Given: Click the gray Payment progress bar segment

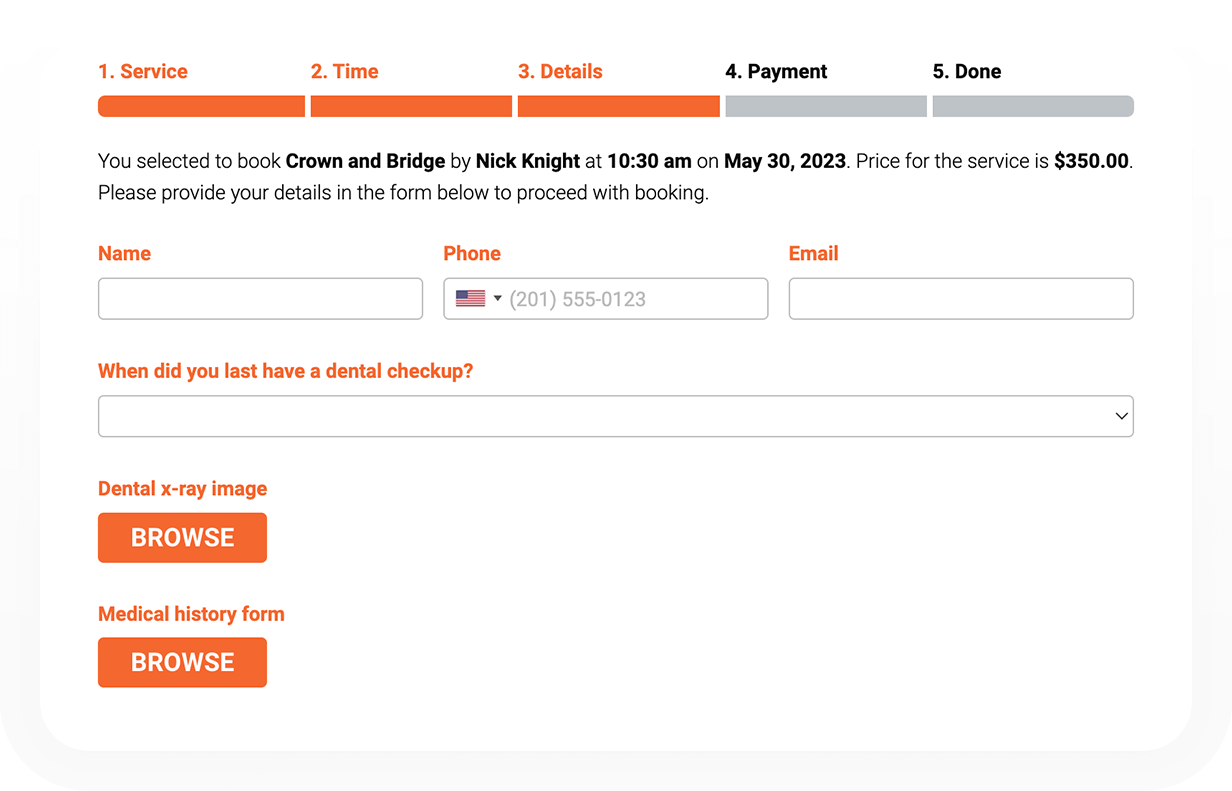Looking at the screenshot, I should [x=826, y=106].
